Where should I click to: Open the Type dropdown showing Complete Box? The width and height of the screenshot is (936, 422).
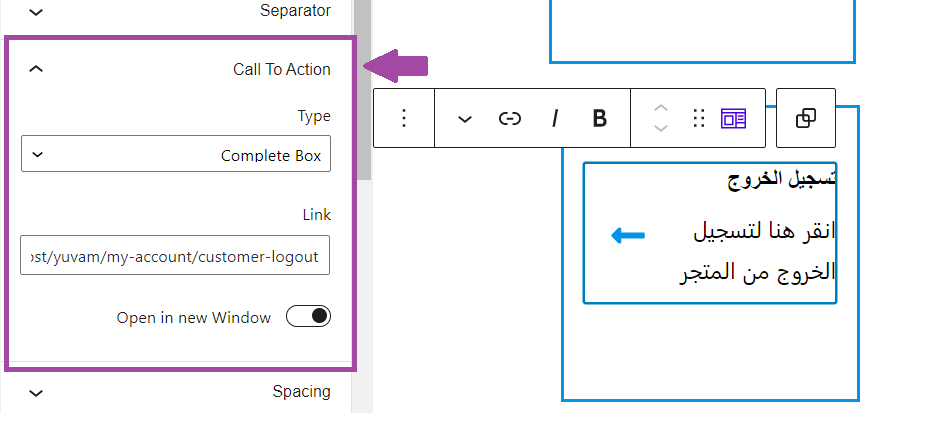[176, 154]
